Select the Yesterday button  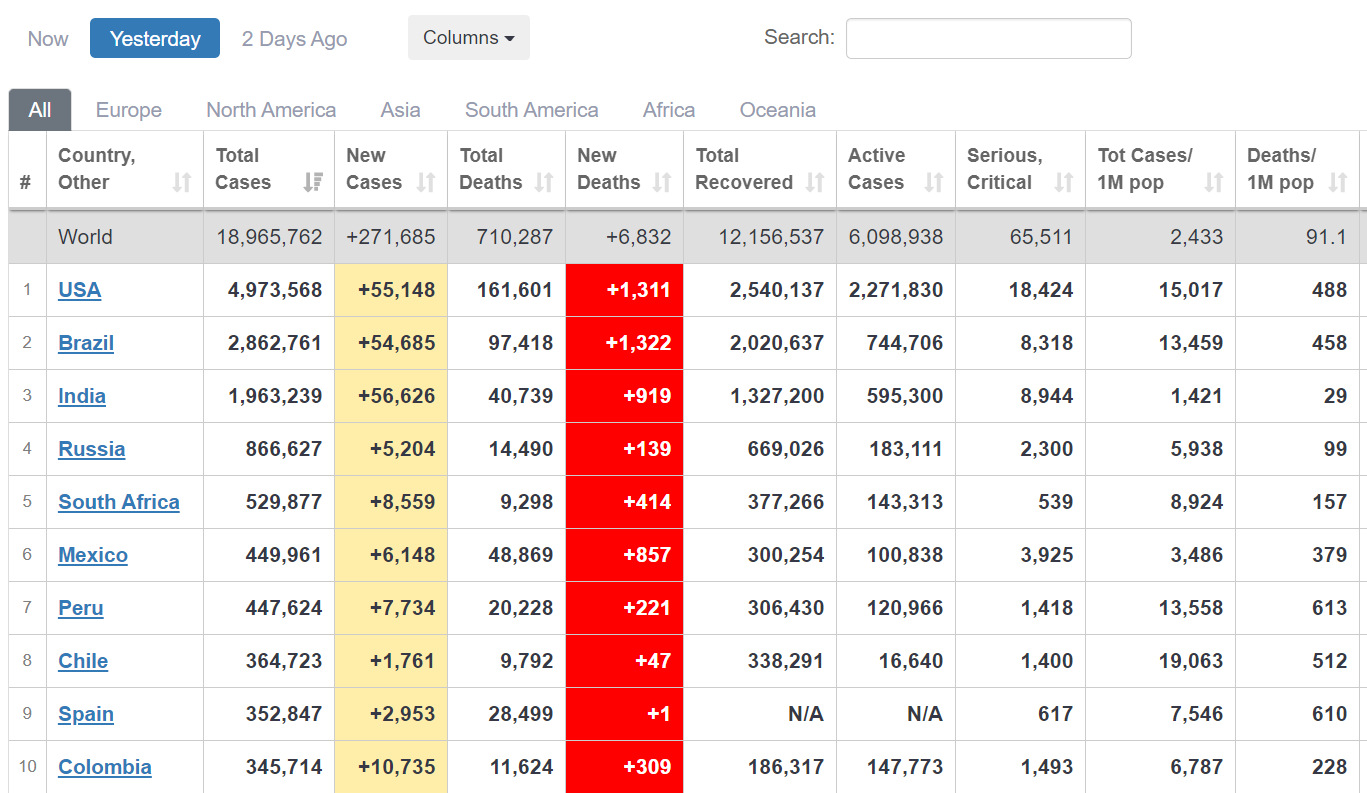tap(155, 39)
